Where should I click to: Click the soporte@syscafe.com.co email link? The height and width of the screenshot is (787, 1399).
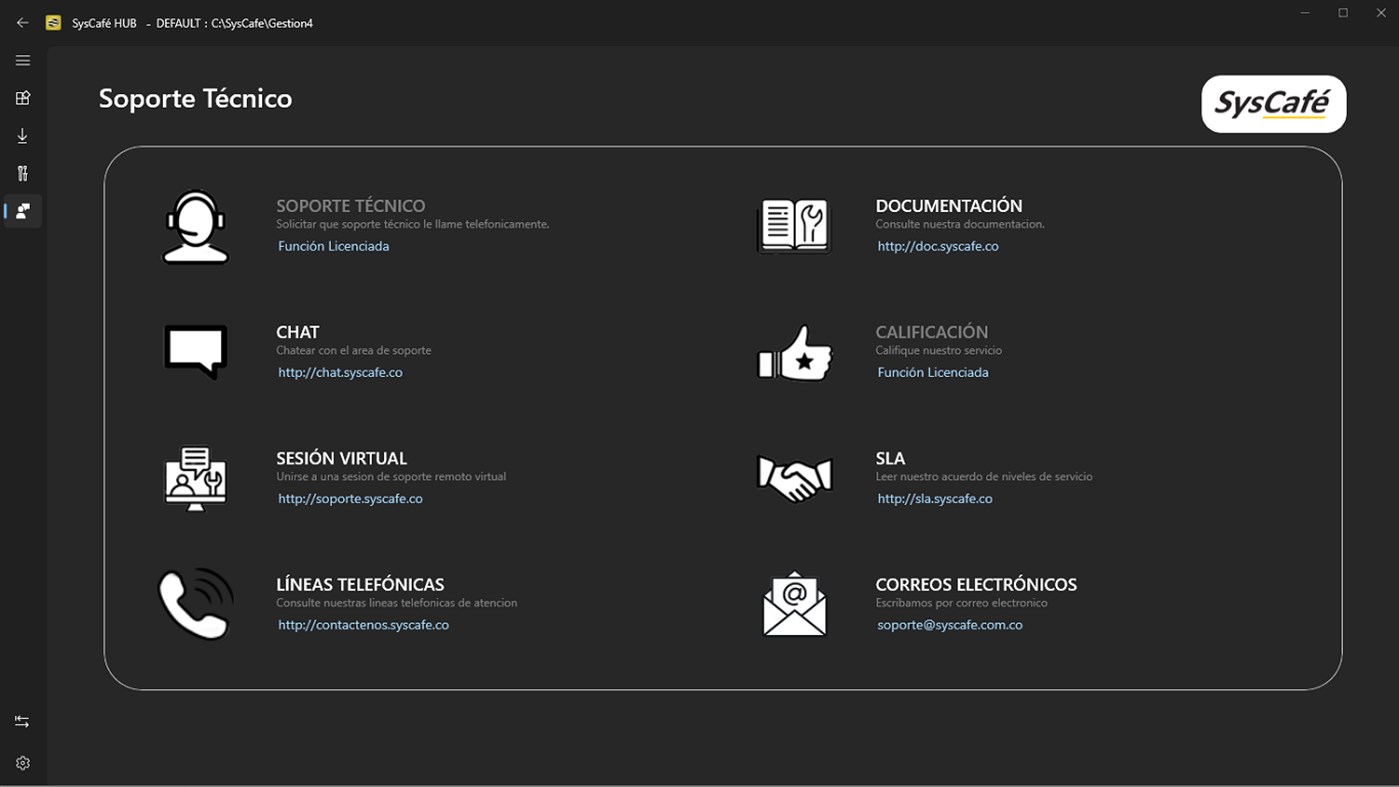[949, 624]
